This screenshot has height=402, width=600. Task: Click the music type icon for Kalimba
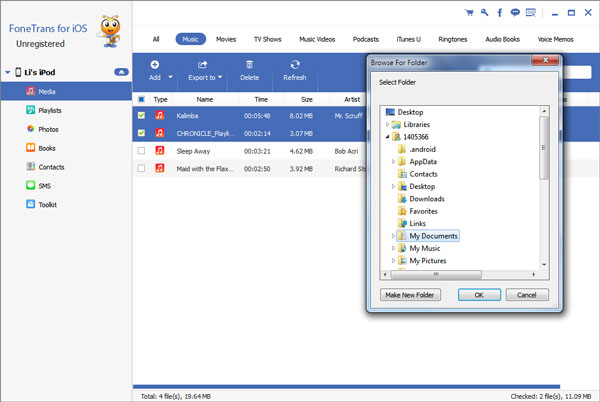tap(160, 115)
